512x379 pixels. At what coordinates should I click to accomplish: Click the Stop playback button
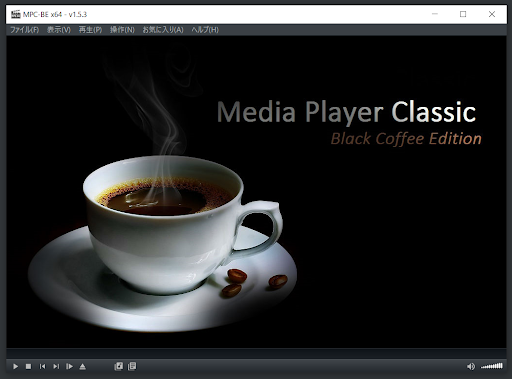[x=28, y=366]
